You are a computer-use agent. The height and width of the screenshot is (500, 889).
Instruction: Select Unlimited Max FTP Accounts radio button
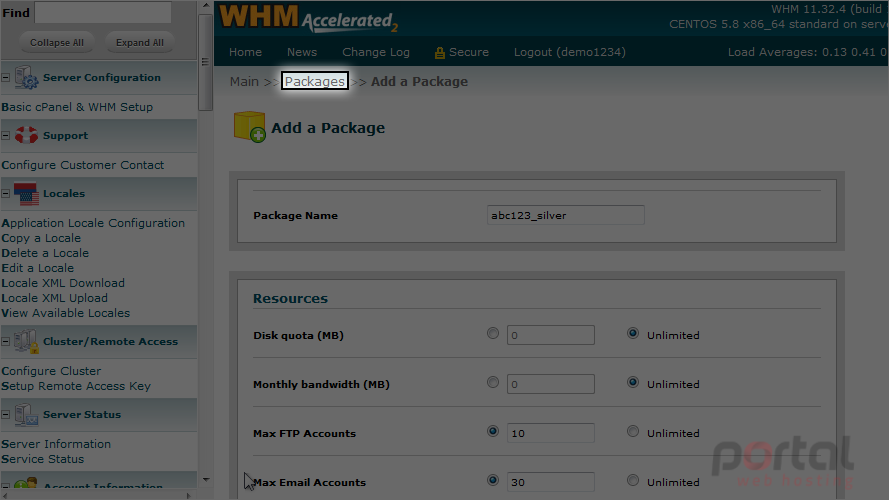(x=633, y=431)
